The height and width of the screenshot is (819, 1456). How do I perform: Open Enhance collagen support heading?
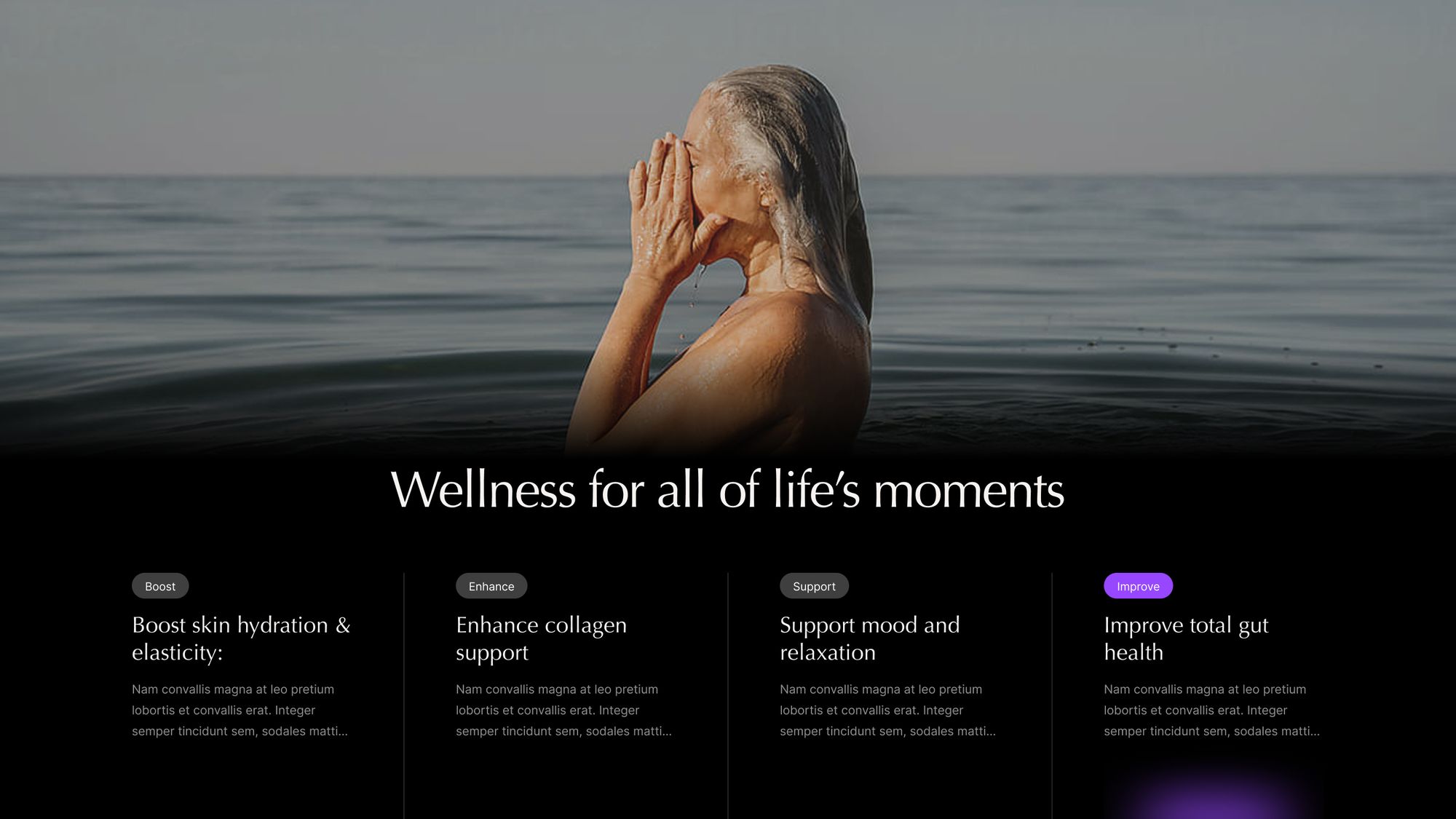[x=541, y=638]
